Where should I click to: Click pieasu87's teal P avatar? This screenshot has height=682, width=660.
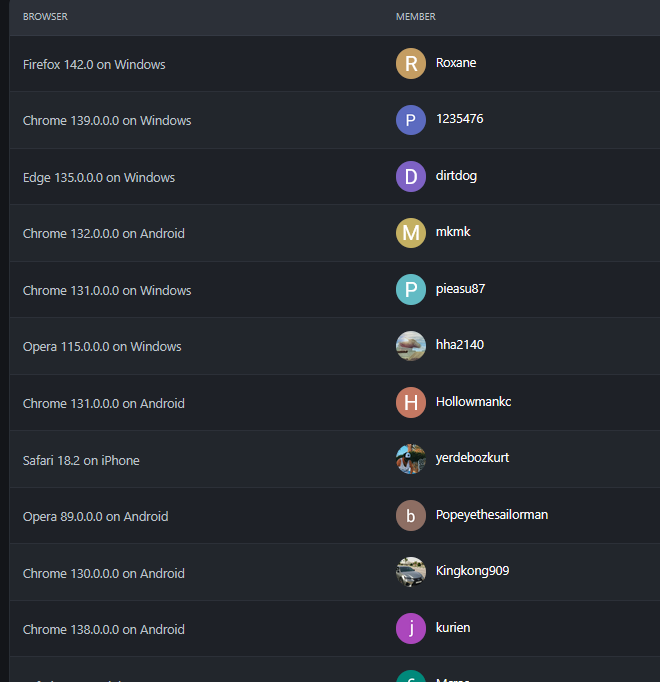[x=411, y=290]
